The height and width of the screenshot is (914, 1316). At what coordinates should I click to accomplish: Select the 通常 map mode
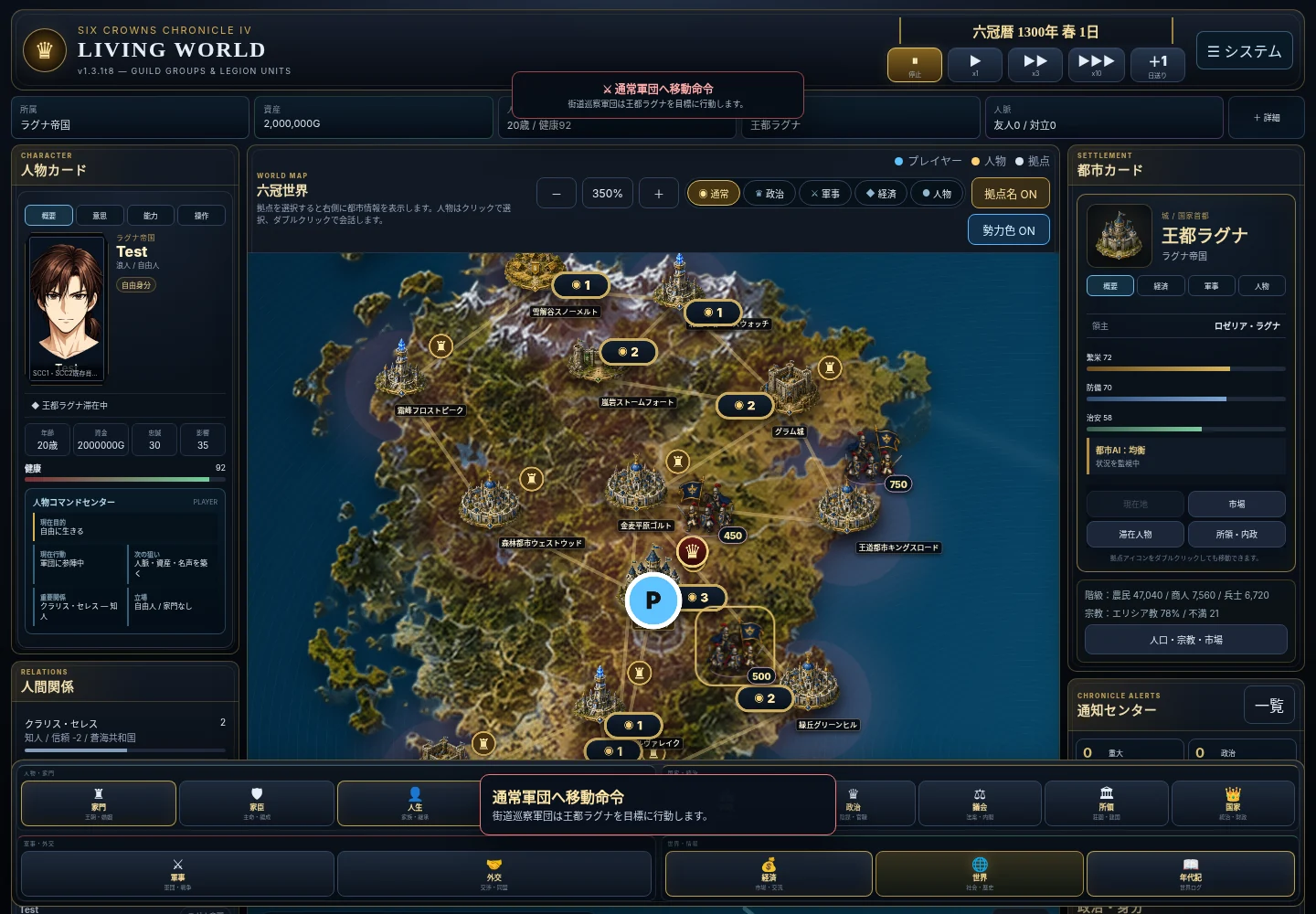(714, 194)
